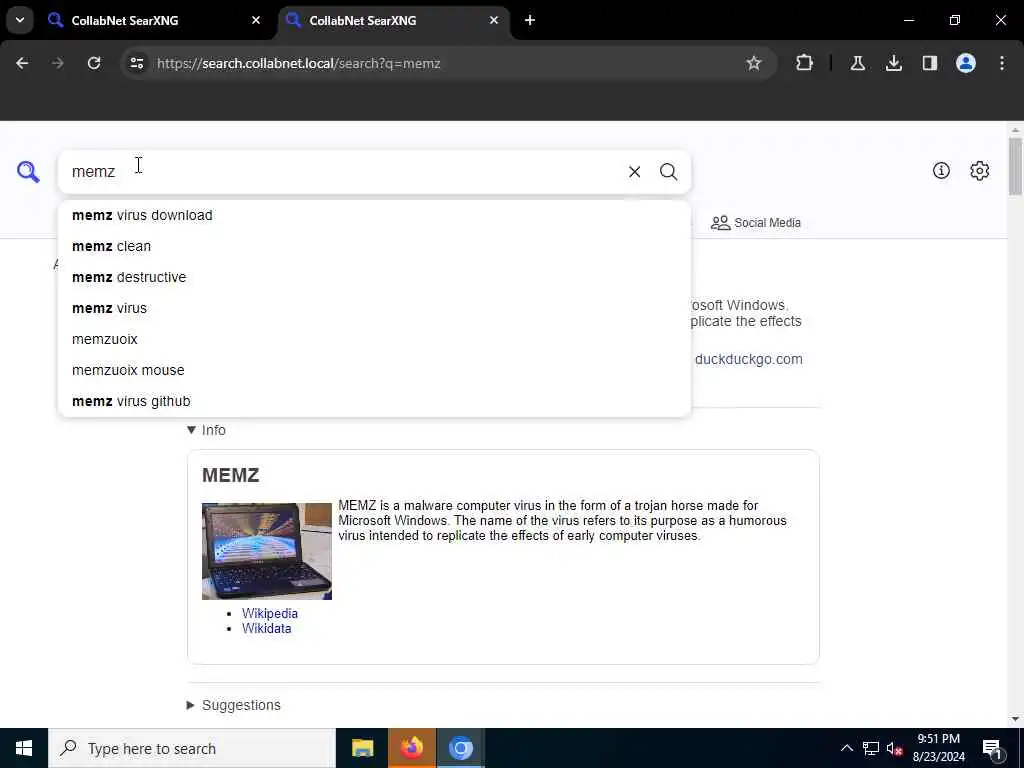This screenshot has height=768, width=1024.
Task: Choose suggestion 'memz destructive'
Action: coord(374,278)
